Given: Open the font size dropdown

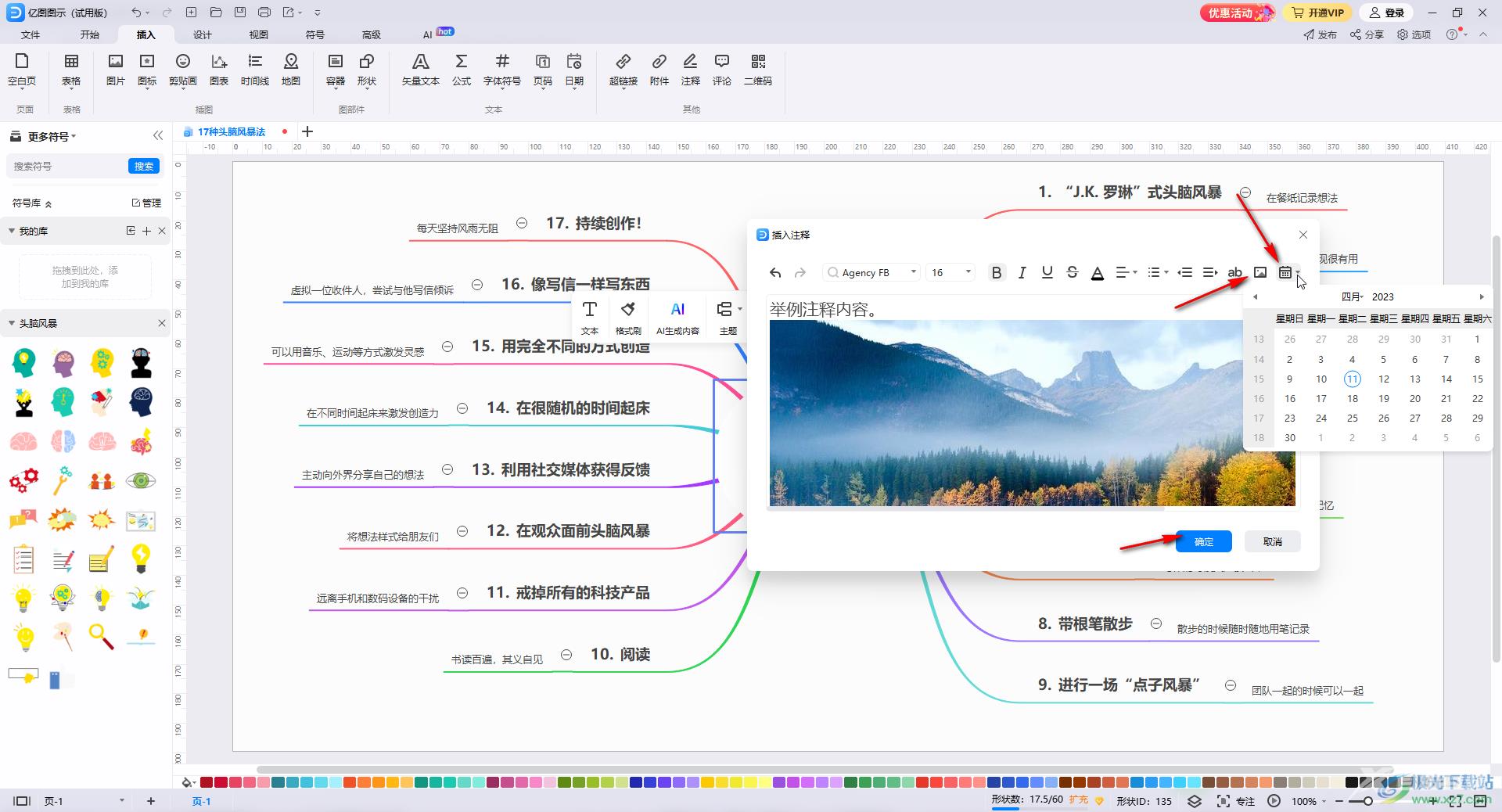Looking at the screenshot, I should point(968,272).
